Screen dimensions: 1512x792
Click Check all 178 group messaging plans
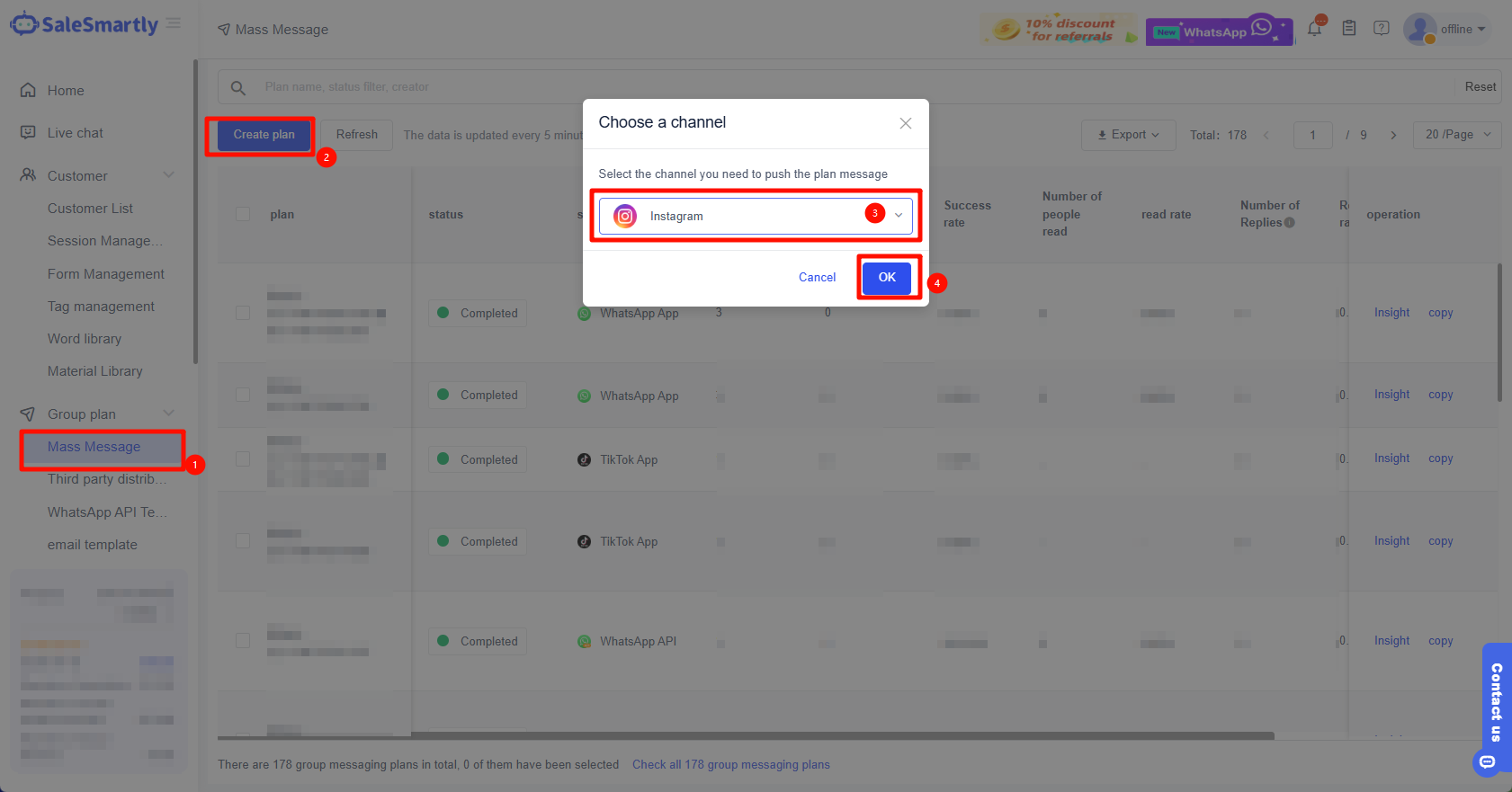(730, 765)
